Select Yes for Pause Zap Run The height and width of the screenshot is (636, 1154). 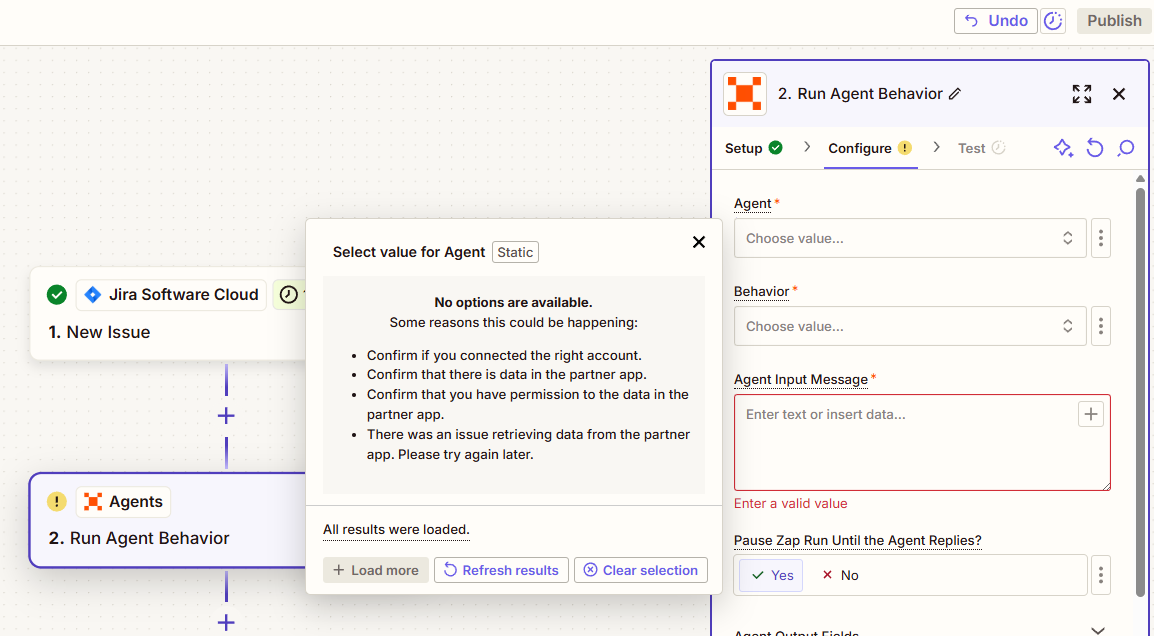tap(771, 575)
